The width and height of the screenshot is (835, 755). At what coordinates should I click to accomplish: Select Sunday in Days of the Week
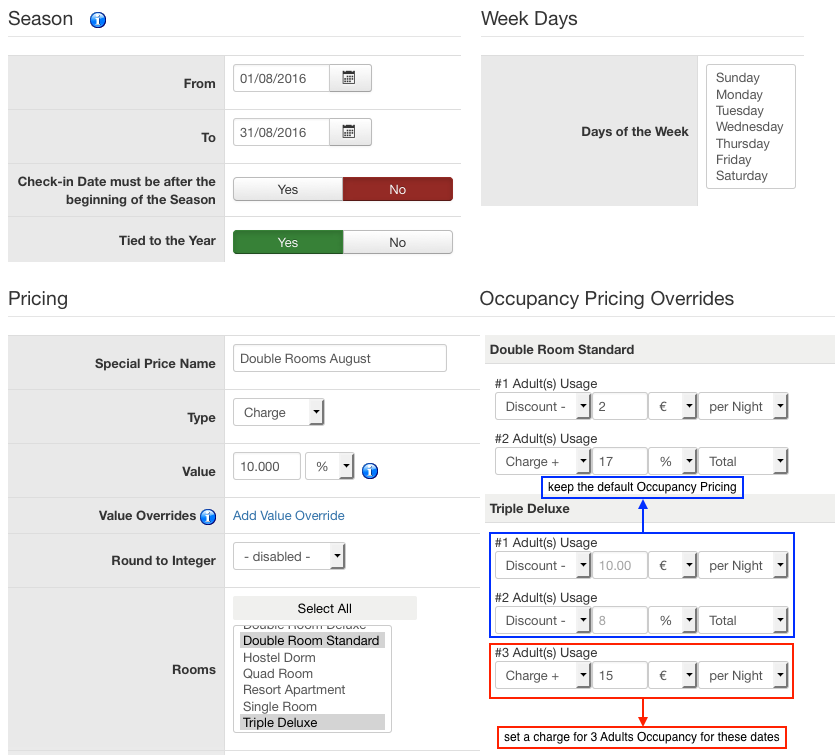tap(738, 78)
